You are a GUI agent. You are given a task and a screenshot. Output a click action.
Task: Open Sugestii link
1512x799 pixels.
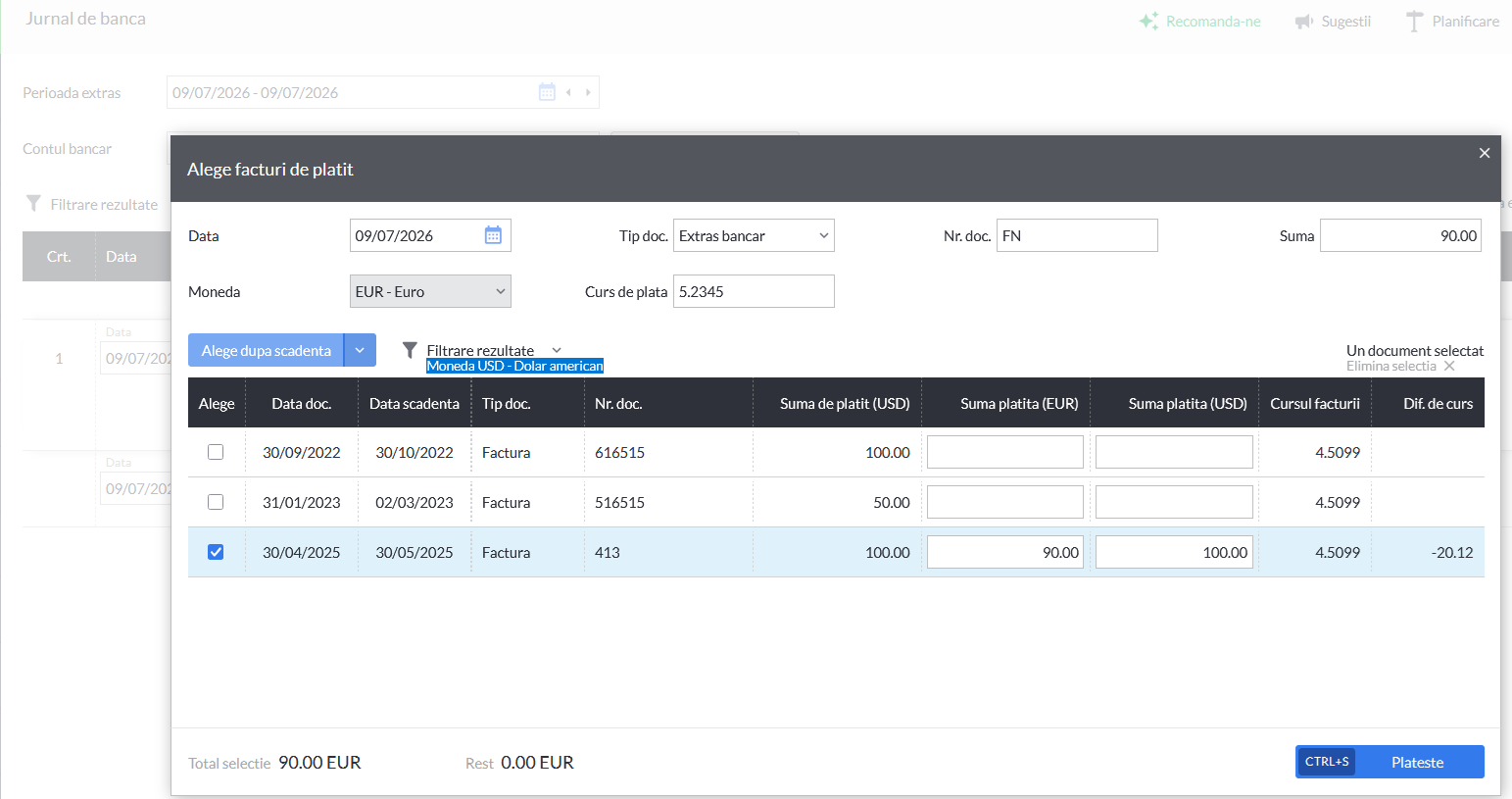[x=1346, y=22]
